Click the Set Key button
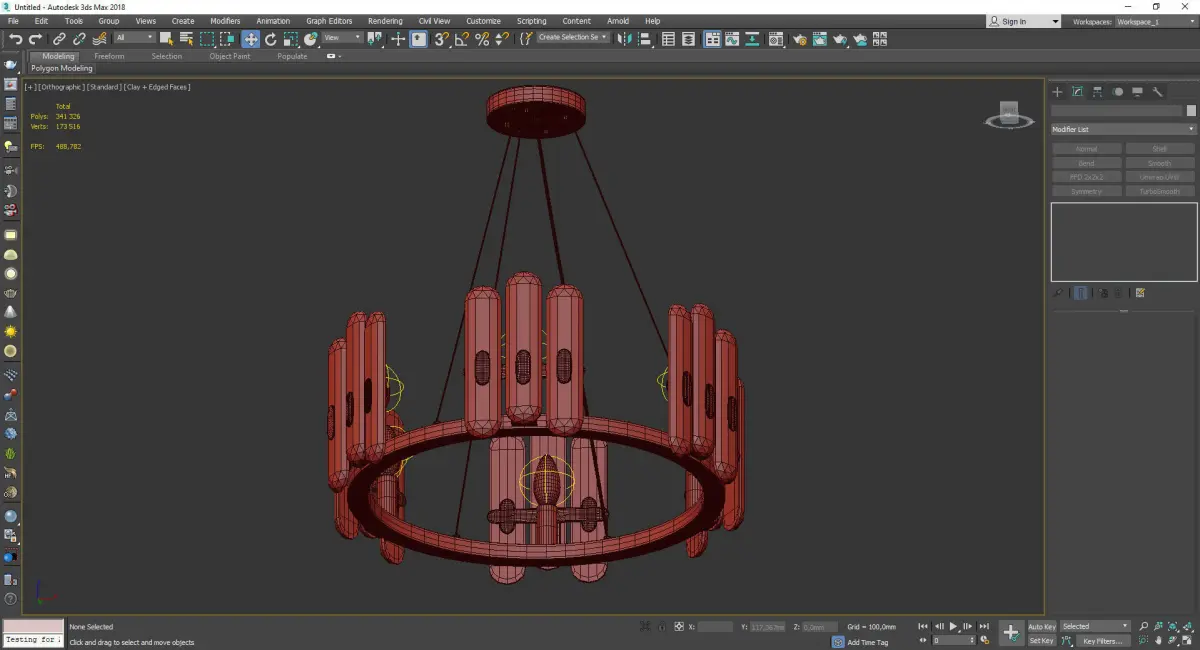The width and height of the screenshot is (1200, 650). coord(1042,641)
